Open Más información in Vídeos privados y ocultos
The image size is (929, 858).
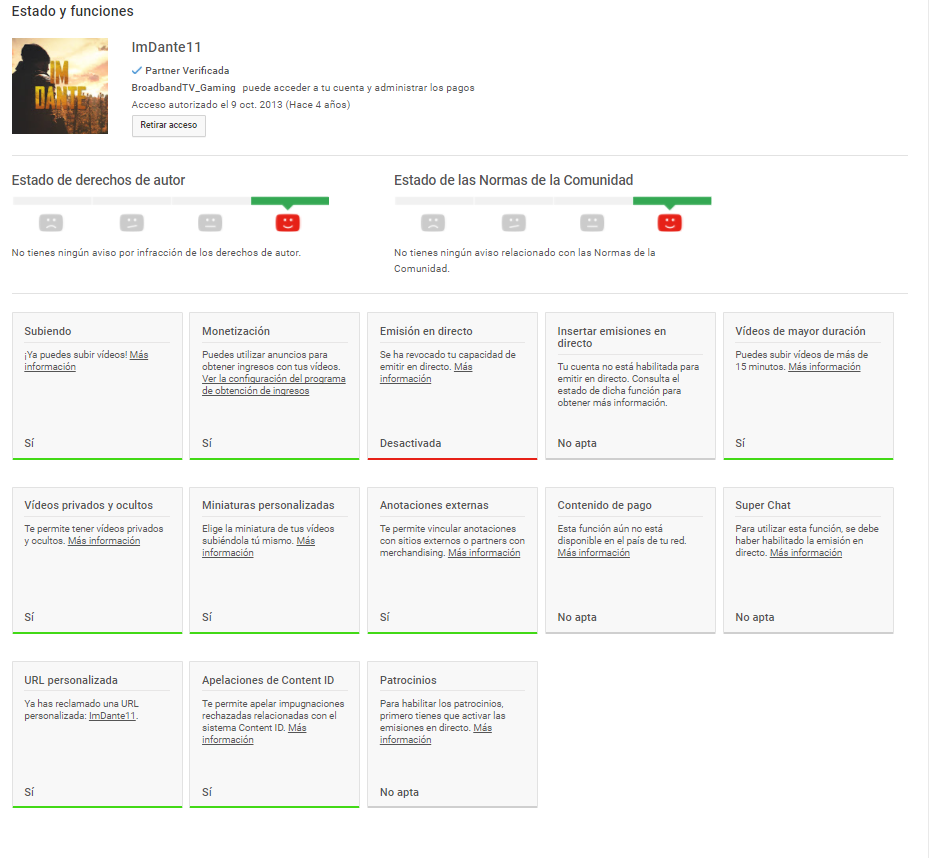(x=104, y=541)
